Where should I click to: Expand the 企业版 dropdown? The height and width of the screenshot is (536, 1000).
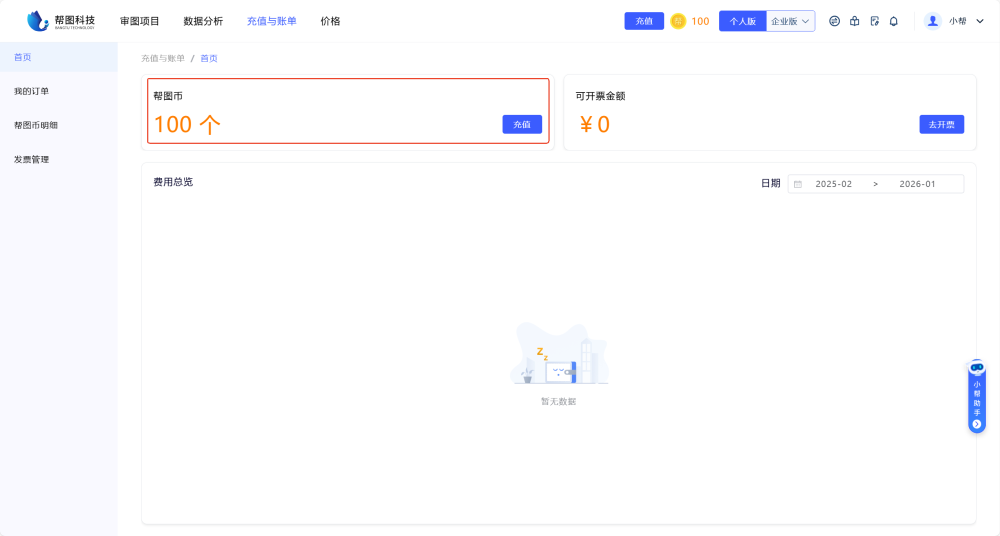coord(790,21)
